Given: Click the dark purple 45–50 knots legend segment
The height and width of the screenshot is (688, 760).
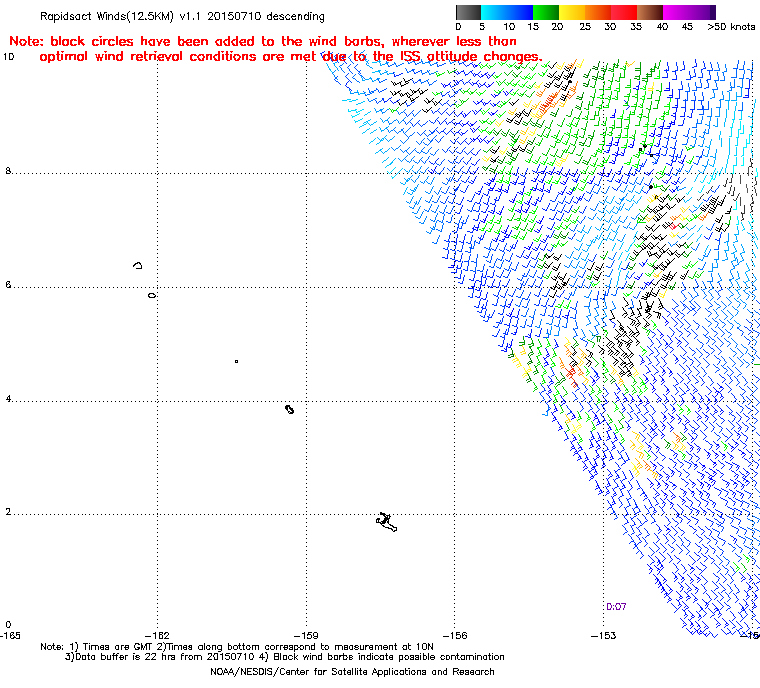Looking at the screenshot, I should pyautogui.click(x=702, y=12).
